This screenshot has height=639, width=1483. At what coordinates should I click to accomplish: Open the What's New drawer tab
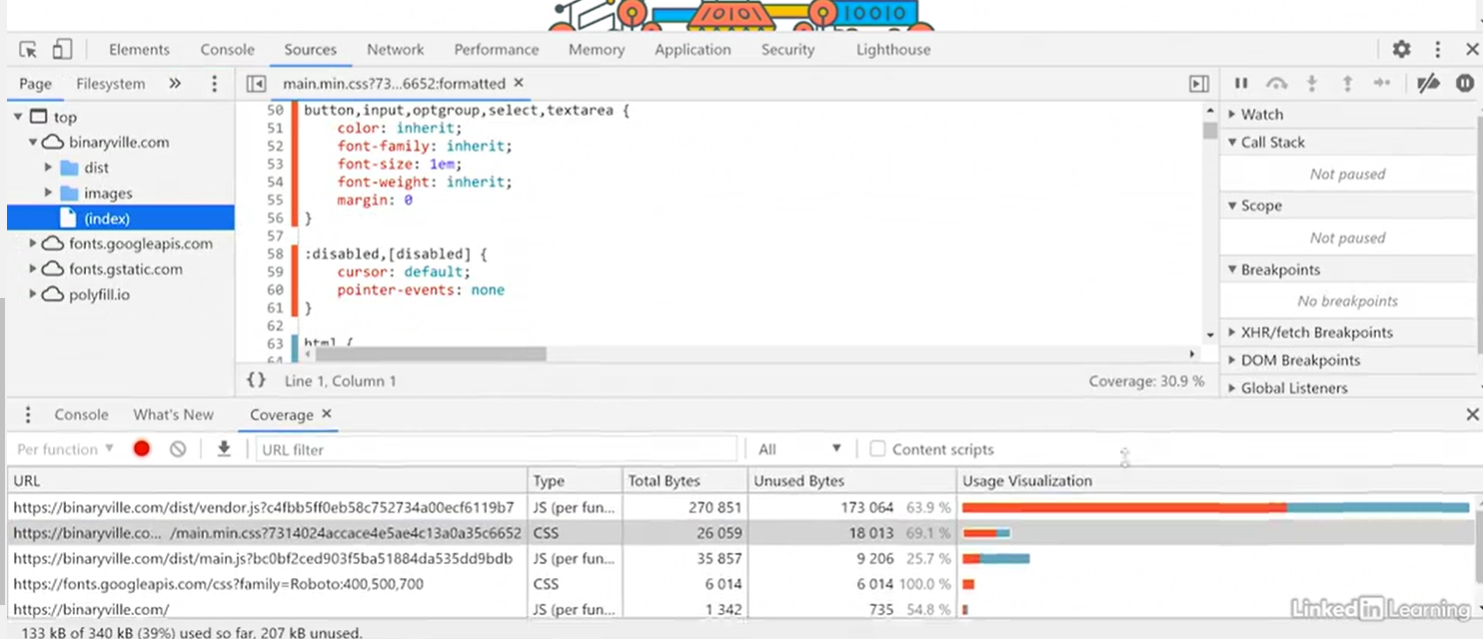[173, 415]
